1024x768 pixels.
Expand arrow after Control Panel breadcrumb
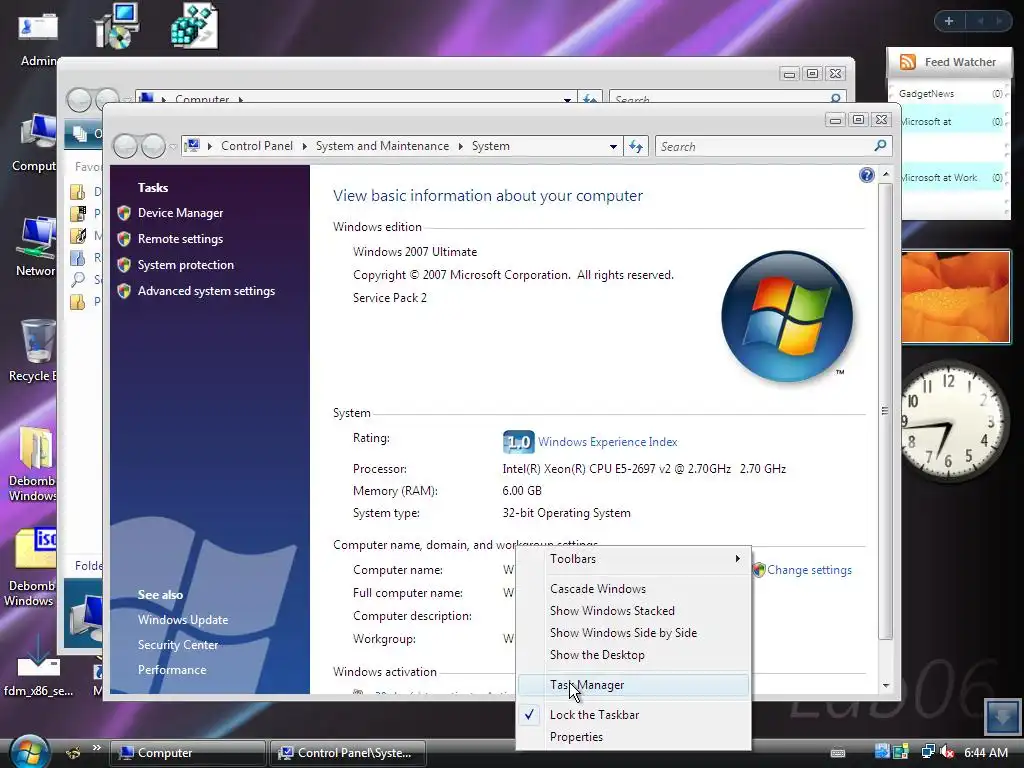pyautogui.click(x=304, y=146)
